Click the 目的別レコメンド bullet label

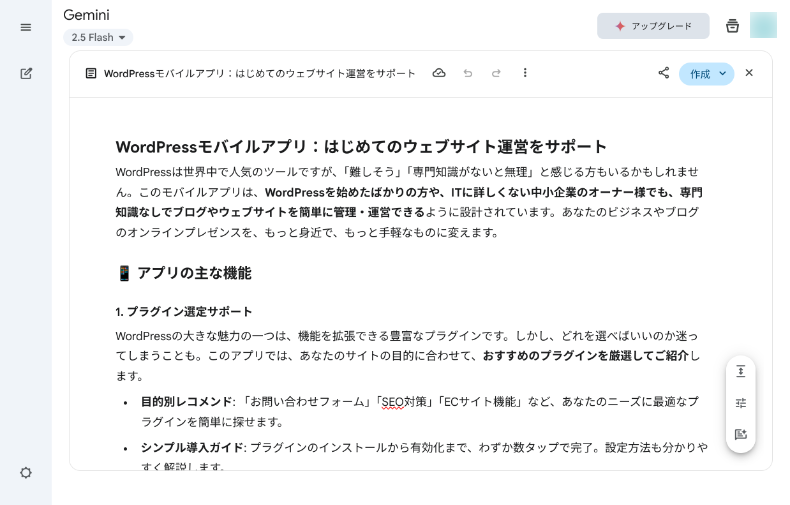[186, 402]
